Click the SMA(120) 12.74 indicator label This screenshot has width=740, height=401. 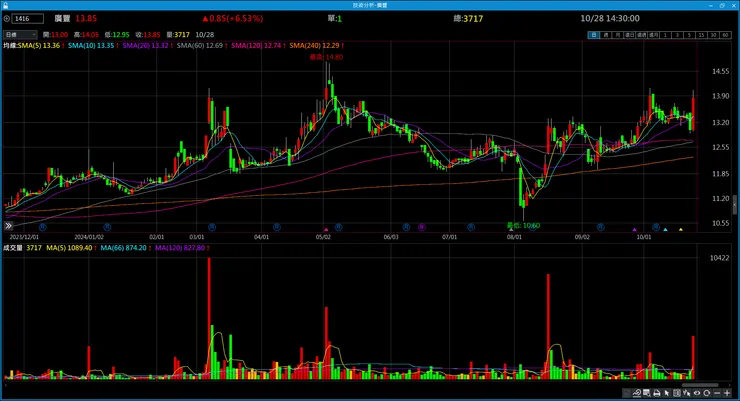pos(256,45)
